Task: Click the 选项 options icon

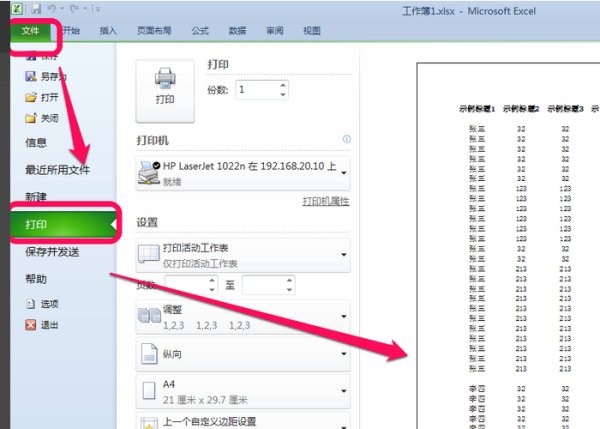Action: pyautogui.click(x=31, y=304)
